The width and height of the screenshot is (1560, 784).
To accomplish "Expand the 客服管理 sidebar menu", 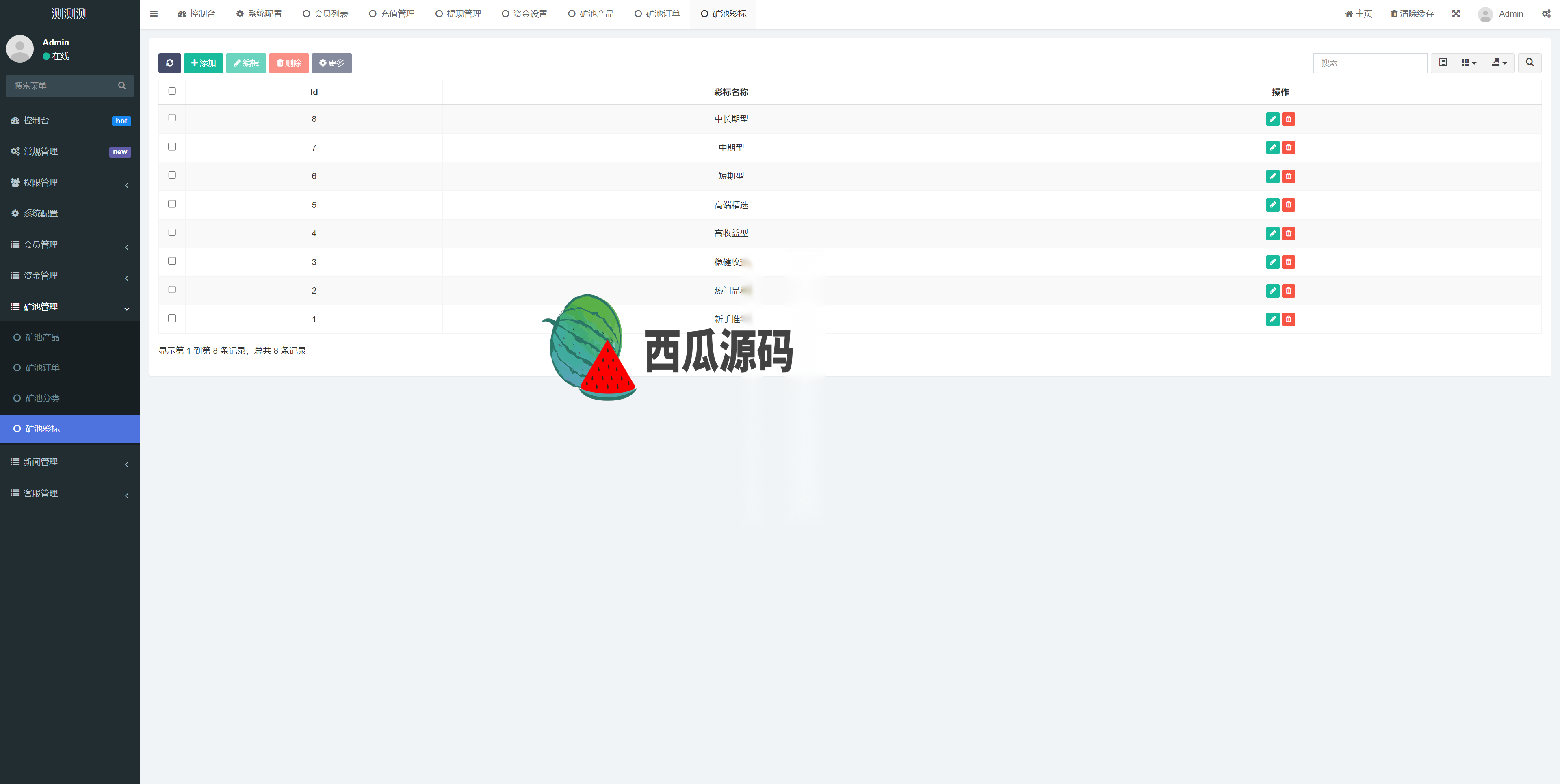I will click(x=69, y=493).
